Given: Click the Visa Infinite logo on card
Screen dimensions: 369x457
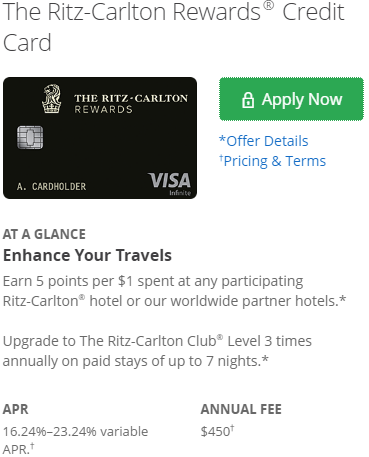Looking at the screenshot, I should 170,184.
